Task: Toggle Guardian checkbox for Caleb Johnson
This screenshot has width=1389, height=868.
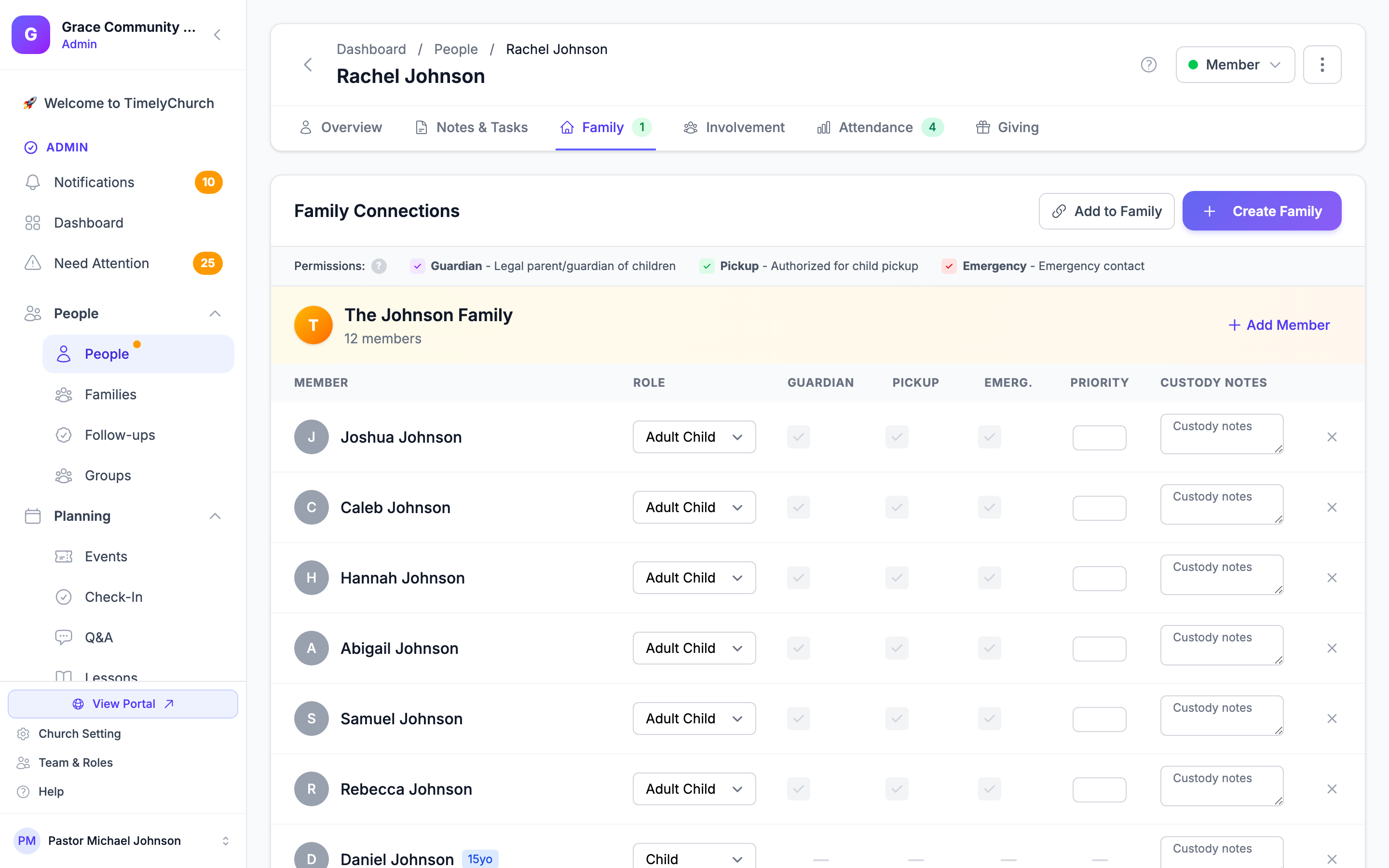Action: tap(798, 507)
